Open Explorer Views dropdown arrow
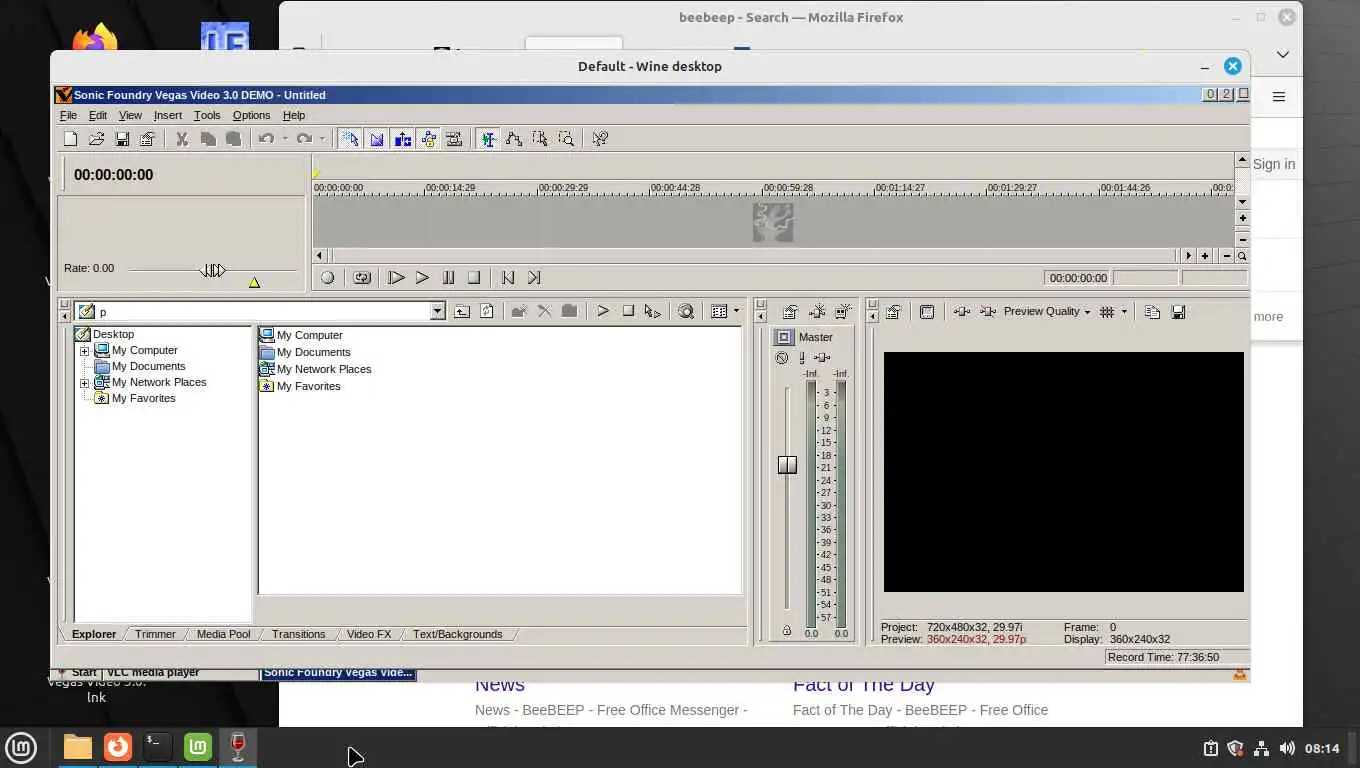Viewport: 1360px width, 768px height. click(x=736, y=311)
